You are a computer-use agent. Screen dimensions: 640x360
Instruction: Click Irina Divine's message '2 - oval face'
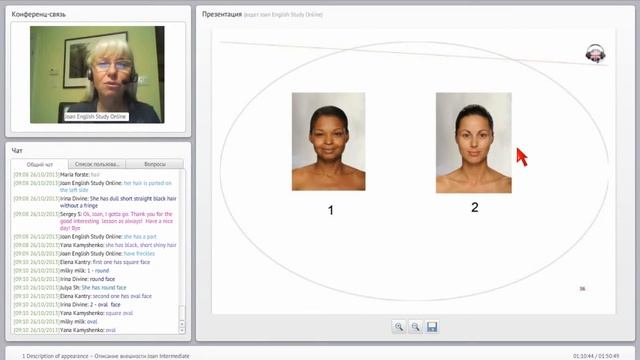(105, 305)
